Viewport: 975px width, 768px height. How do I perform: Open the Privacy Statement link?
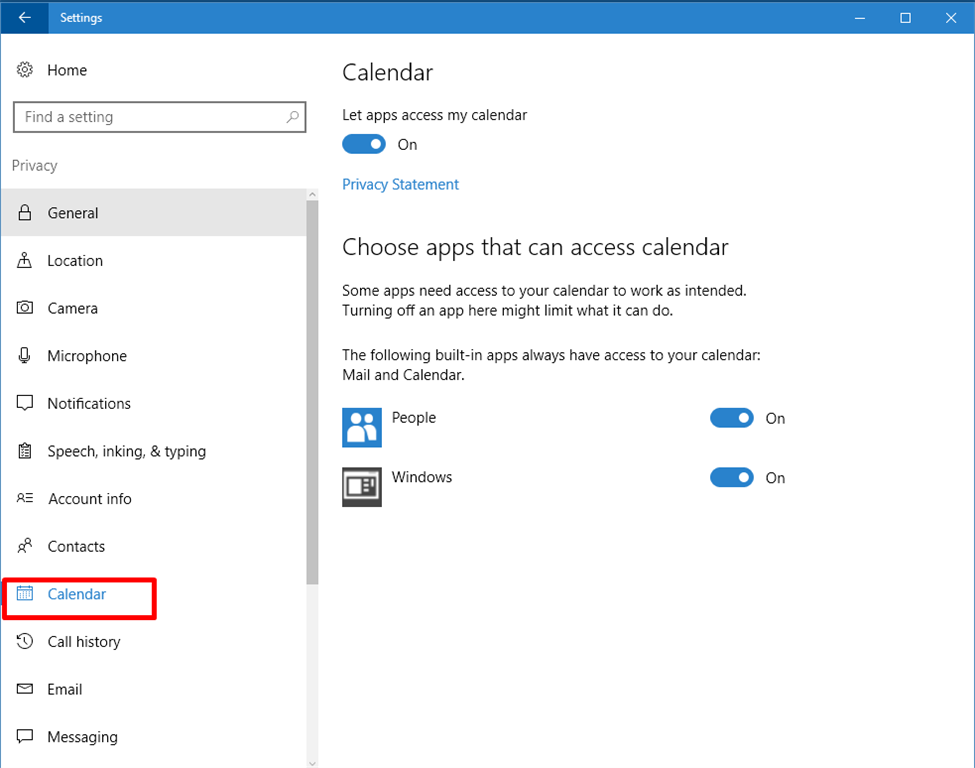click(400, 184)
